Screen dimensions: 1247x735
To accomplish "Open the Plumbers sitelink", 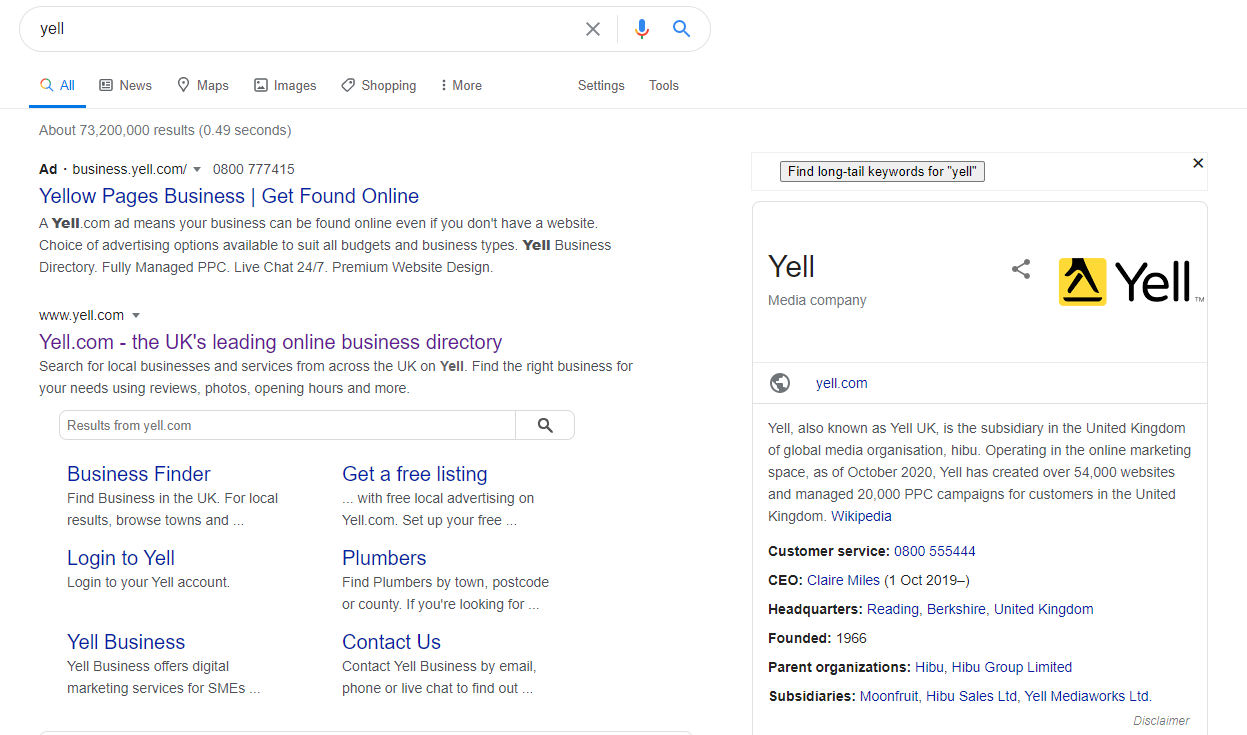I will coord(384,558).
